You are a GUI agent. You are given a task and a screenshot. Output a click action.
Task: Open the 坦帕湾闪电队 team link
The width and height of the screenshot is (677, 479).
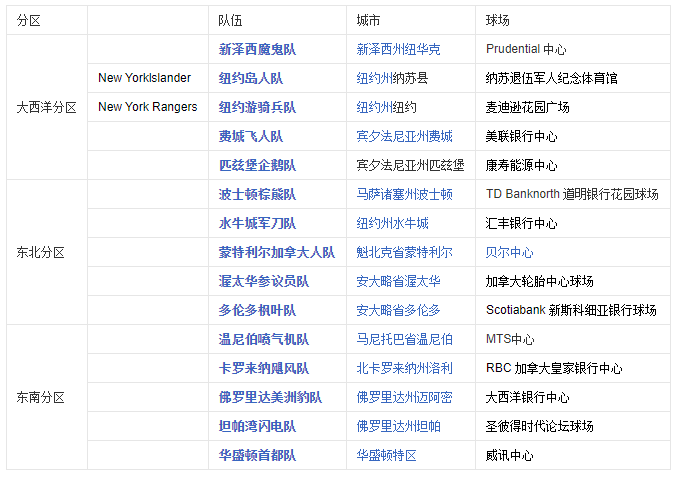(257, 426)
